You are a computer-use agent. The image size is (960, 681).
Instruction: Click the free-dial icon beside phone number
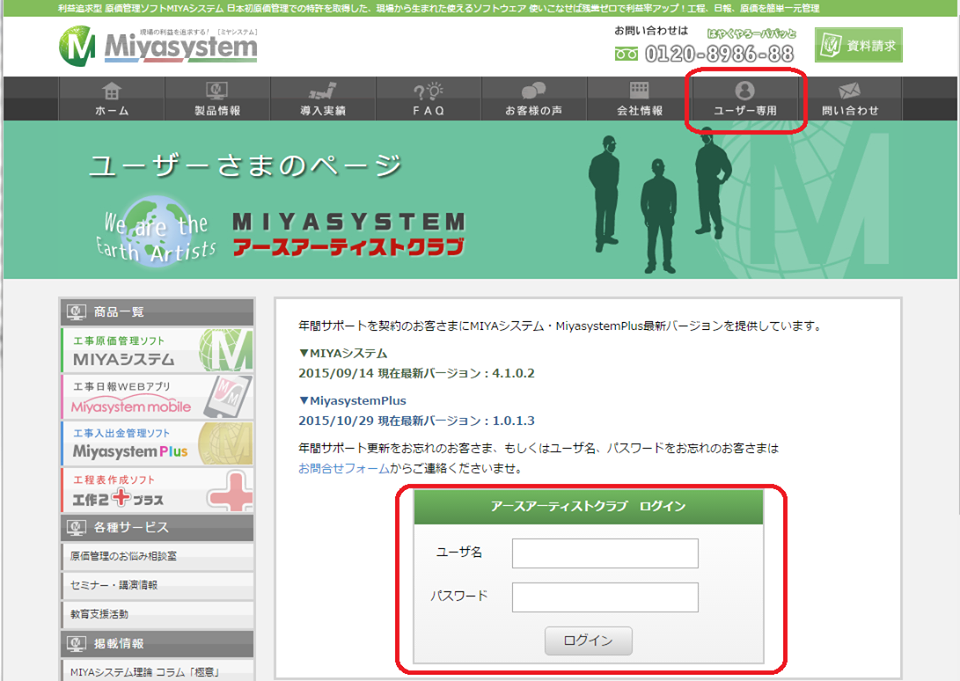(626, 55)
